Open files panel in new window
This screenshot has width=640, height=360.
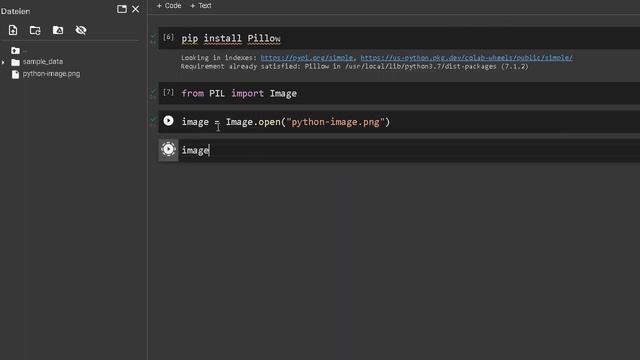[122, 9]
